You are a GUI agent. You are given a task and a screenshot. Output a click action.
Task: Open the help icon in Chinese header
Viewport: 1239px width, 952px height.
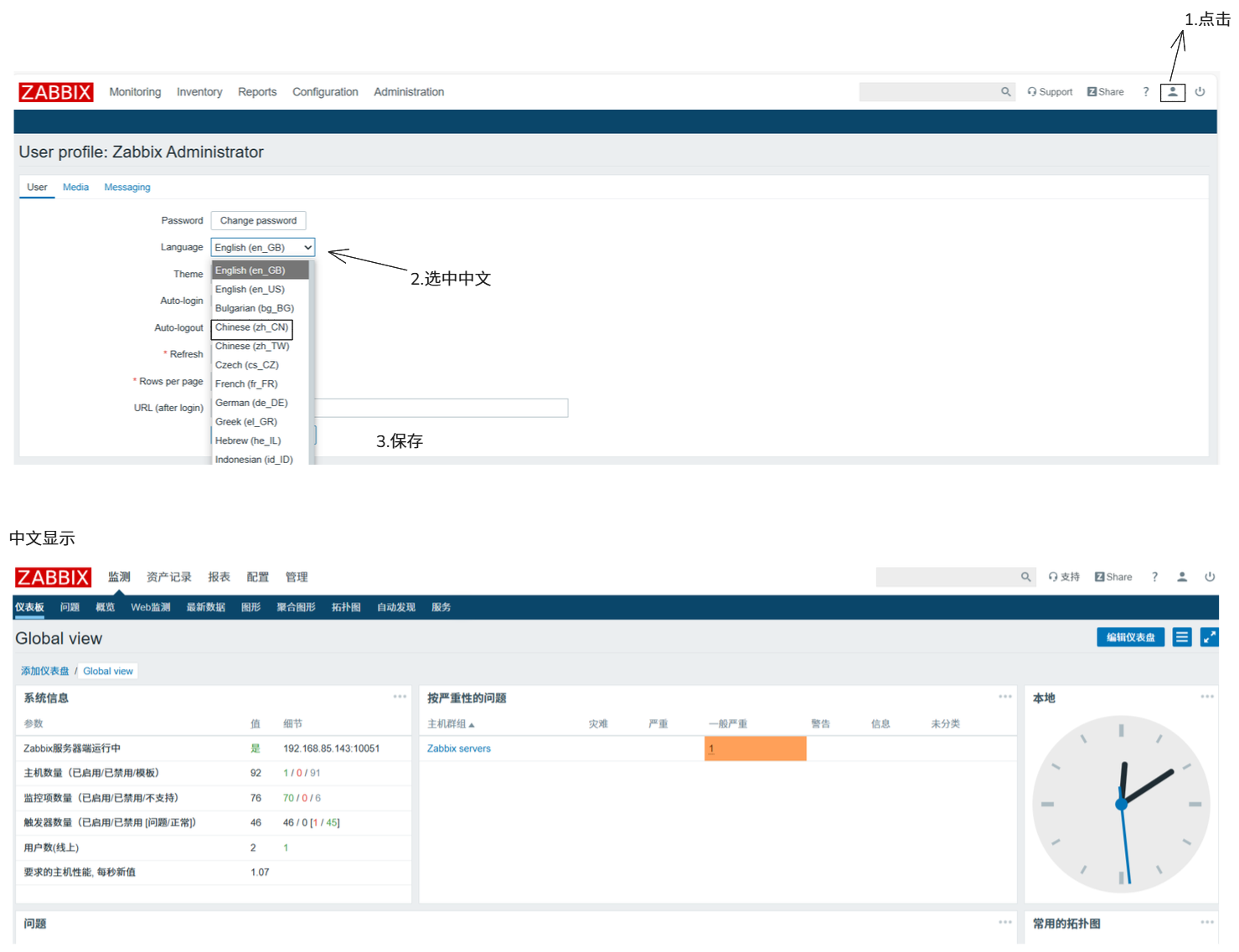pos(1154,577)
